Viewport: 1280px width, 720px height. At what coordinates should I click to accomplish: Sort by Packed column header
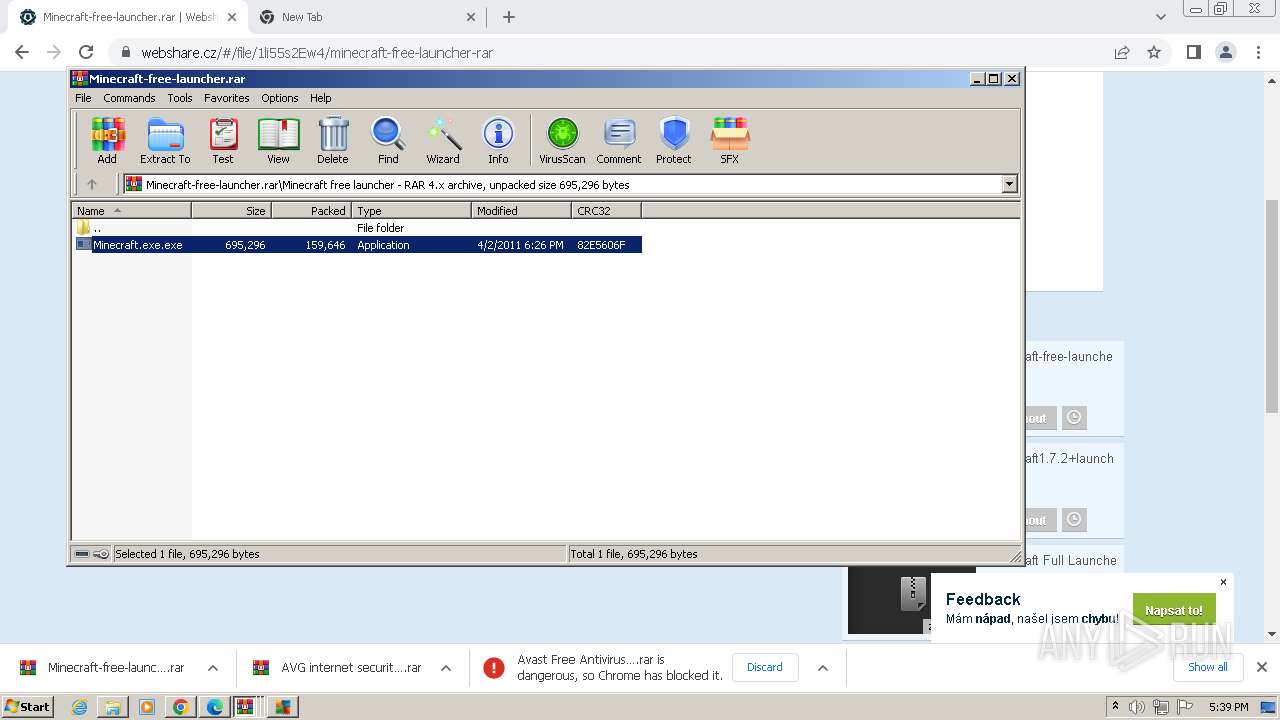[x=311, y=210]
